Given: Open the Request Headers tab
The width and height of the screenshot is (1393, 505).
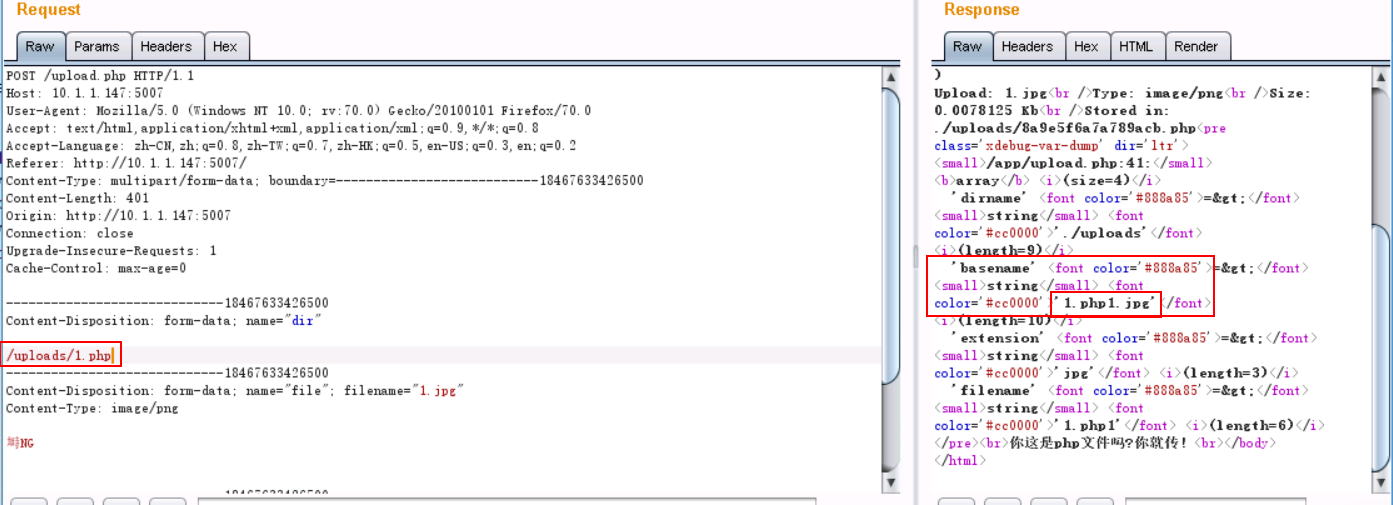Looking at the screenshot, I should point(166,46).
